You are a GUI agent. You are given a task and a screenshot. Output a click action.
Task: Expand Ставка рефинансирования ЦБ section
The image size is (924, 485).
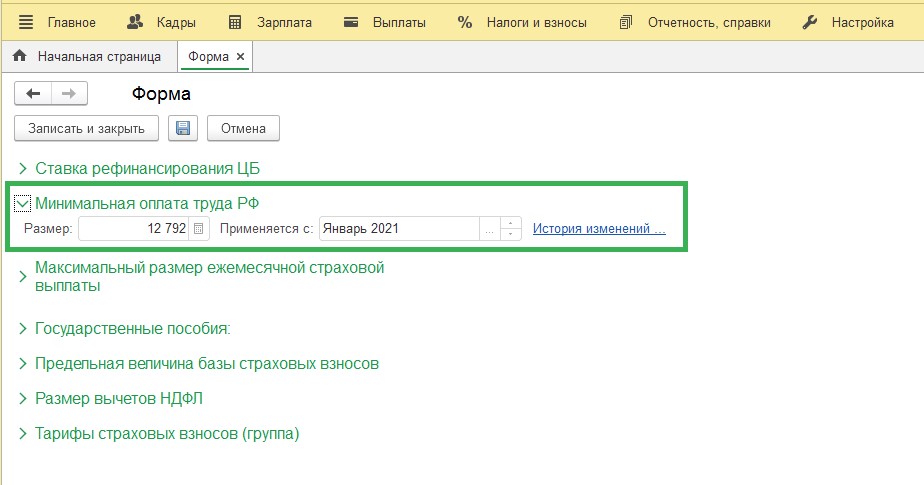[23, 168]
